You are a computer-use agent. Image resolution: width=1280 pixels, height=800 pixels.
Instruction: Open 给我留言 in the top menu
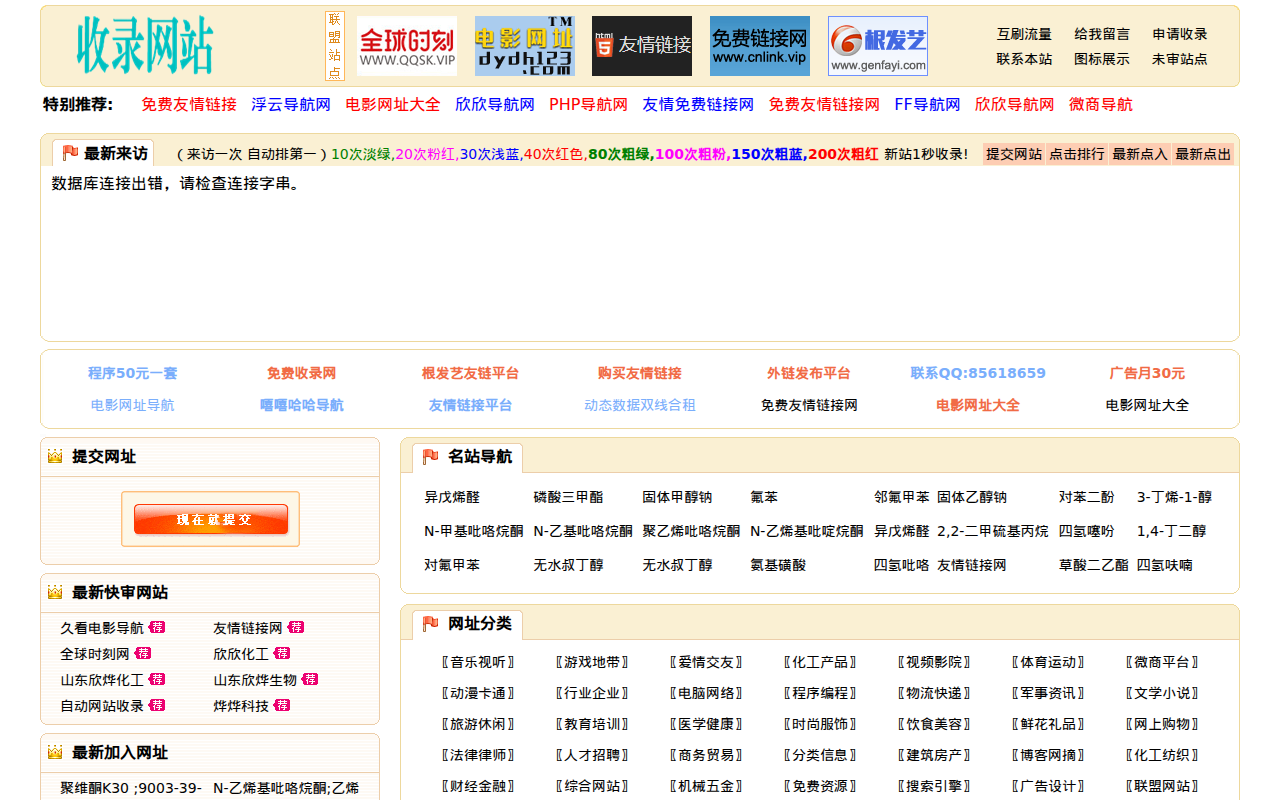(1101, 34)
